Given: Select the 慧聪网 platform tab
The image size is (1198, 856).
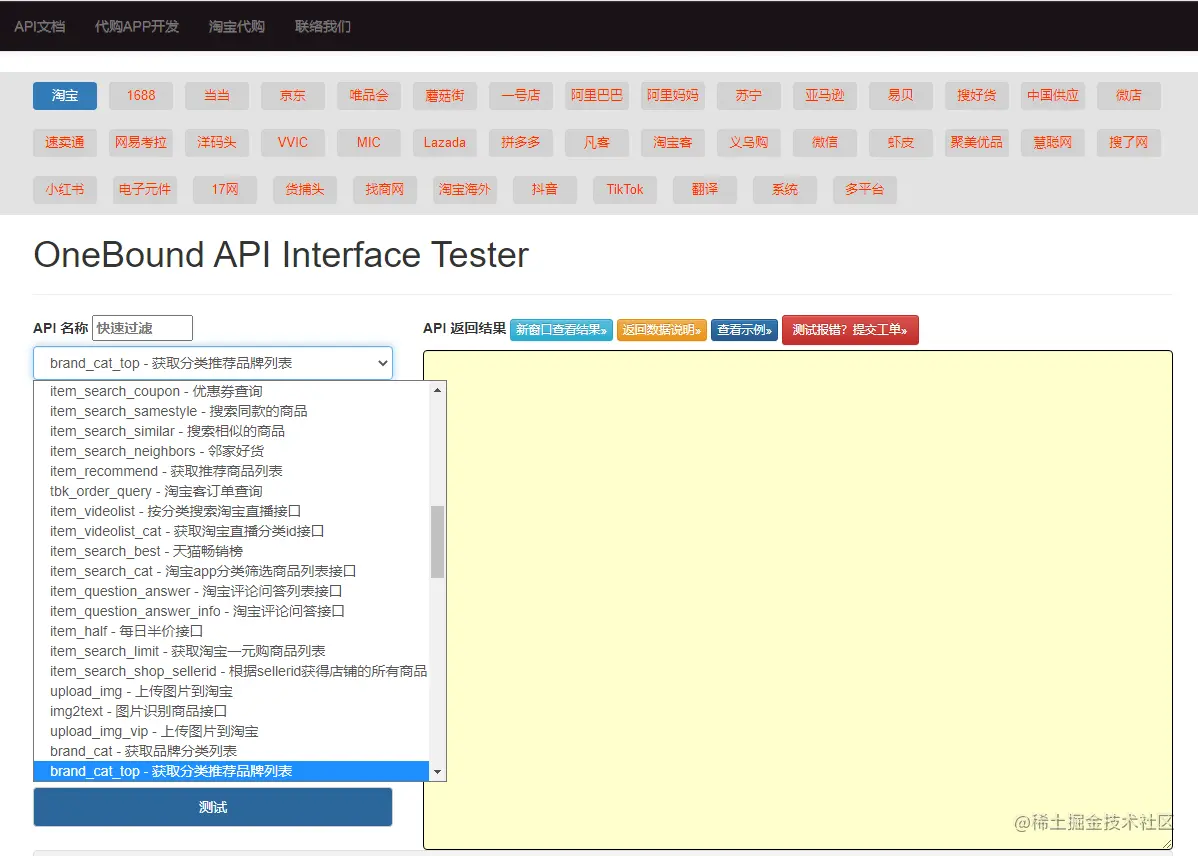Looking at the screenshot, I should tap(1053, 143).
